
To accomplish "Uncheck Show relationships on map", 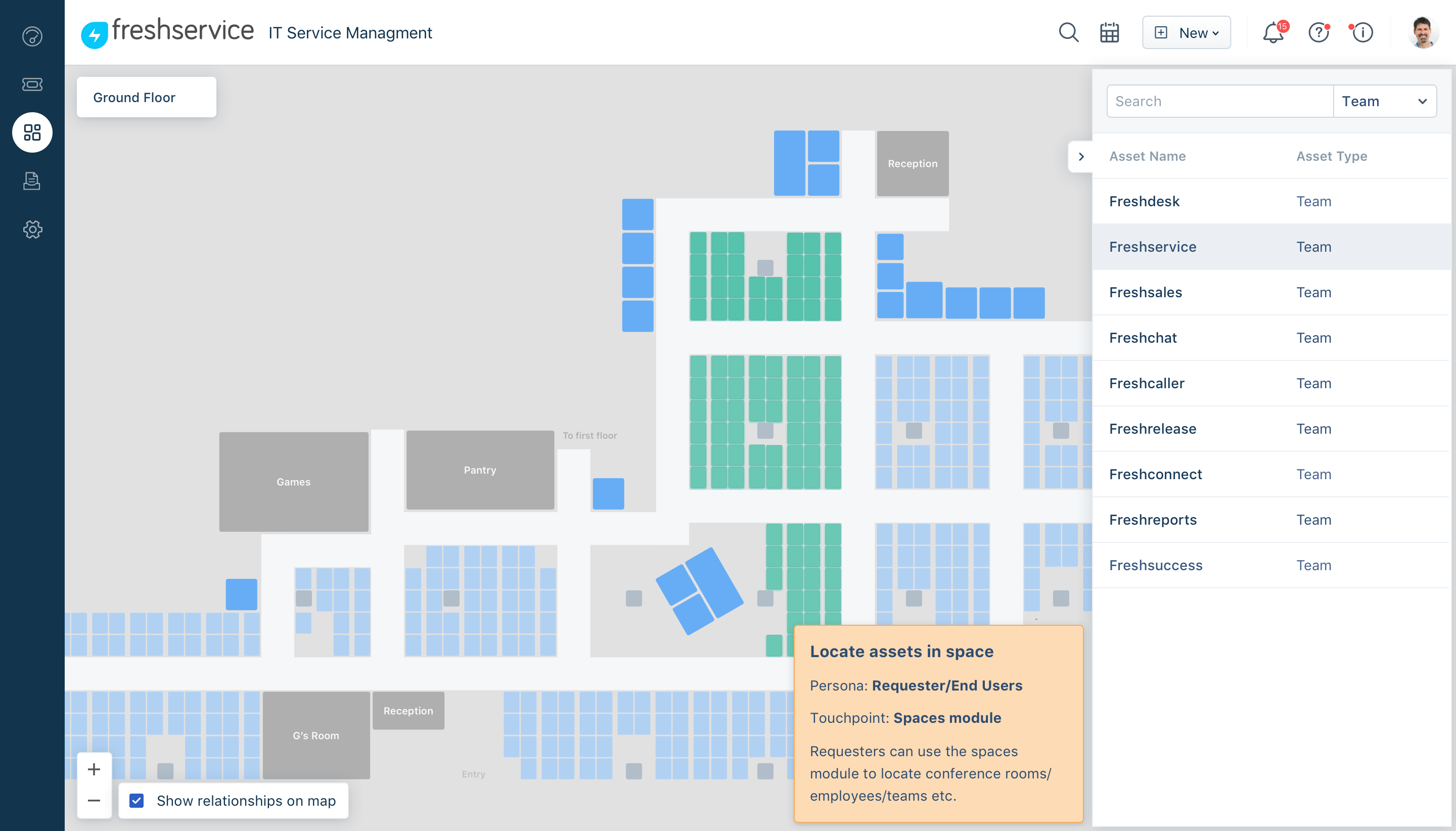I will click(136, 800).
